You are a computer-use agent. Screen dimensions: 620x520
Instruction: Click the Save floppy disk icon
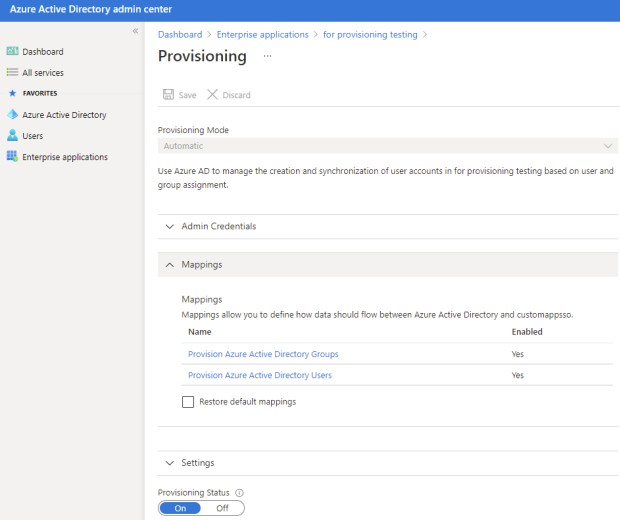coord(168,95)
